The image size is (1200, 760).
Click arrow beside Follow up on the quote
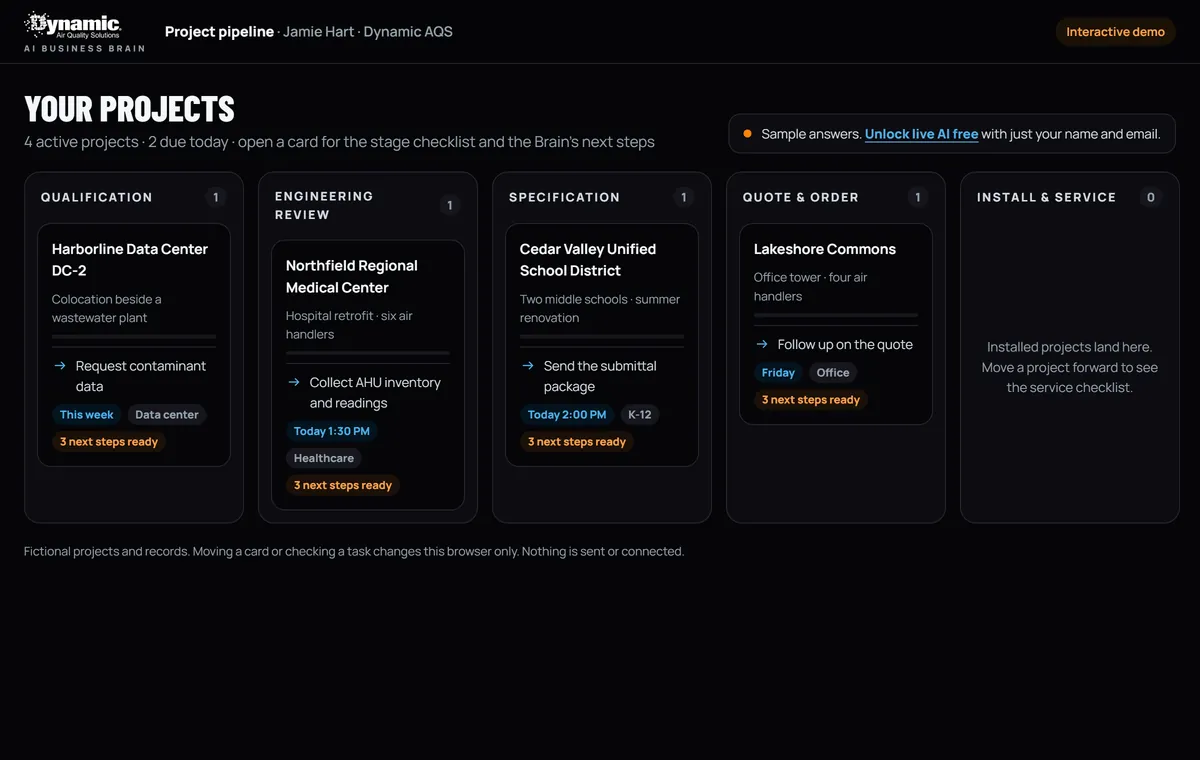click(762, 344)
